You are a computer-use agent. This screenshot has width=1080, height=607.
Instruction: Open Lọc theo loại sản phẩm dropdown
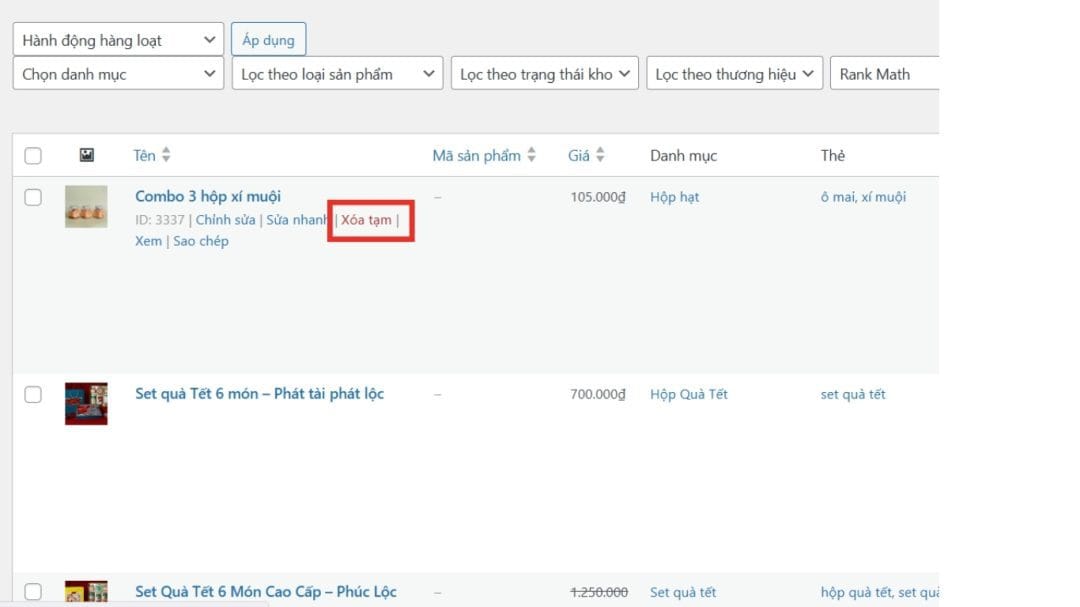[x=337, y=74]
